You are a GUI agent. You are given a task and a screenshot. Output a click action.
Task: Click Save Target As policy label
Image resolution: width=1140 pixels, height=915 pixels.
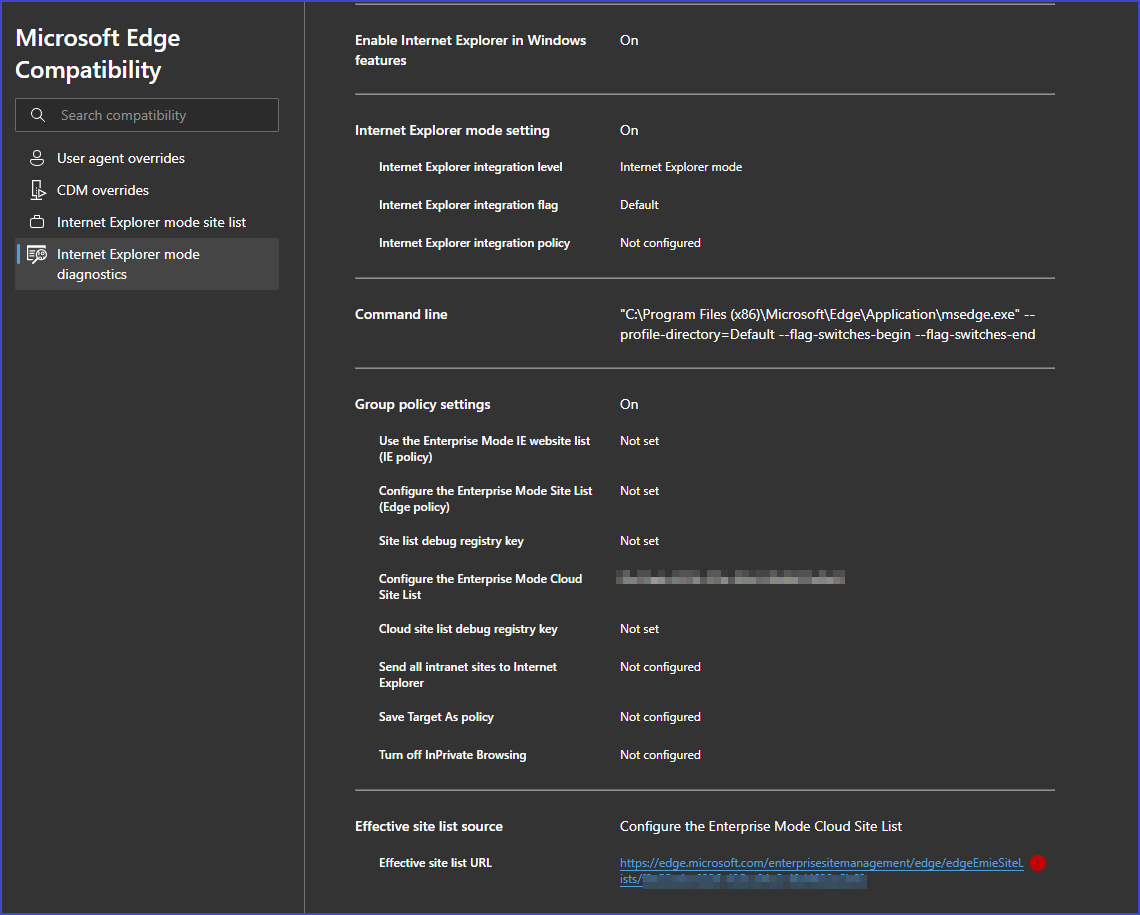(436, 717)
